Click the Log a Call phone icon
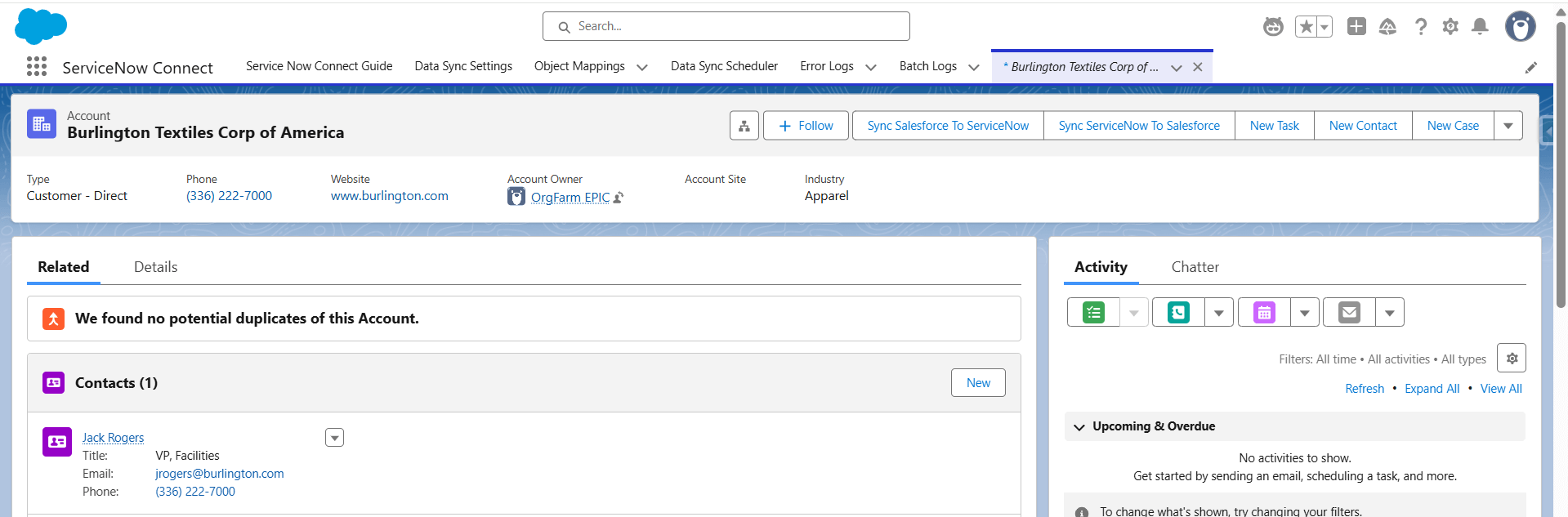 1178,312
